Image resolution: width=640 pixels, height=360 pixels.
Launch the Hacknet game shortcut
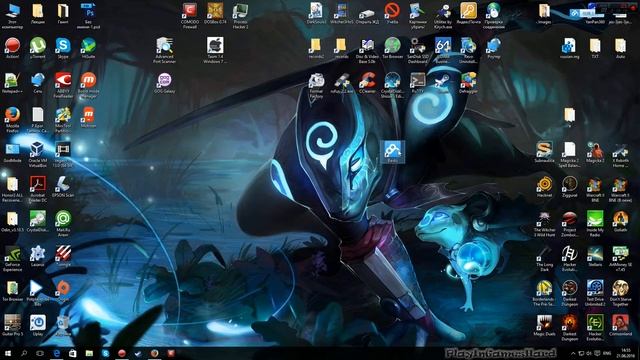(544, 187)
